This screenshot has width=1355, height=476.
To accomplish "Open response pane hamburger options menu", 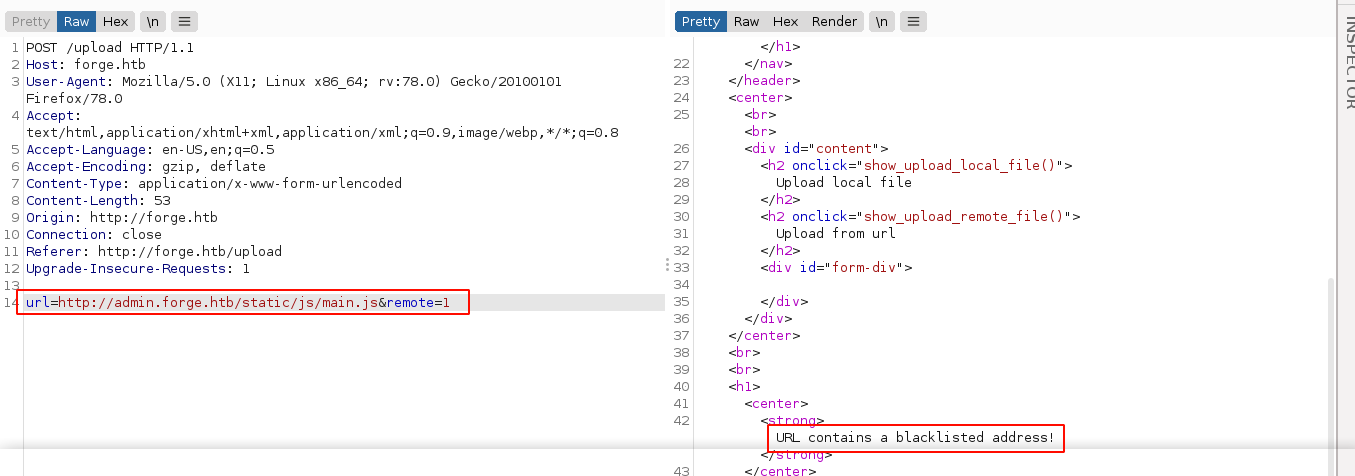I will (x=914, y=21).
